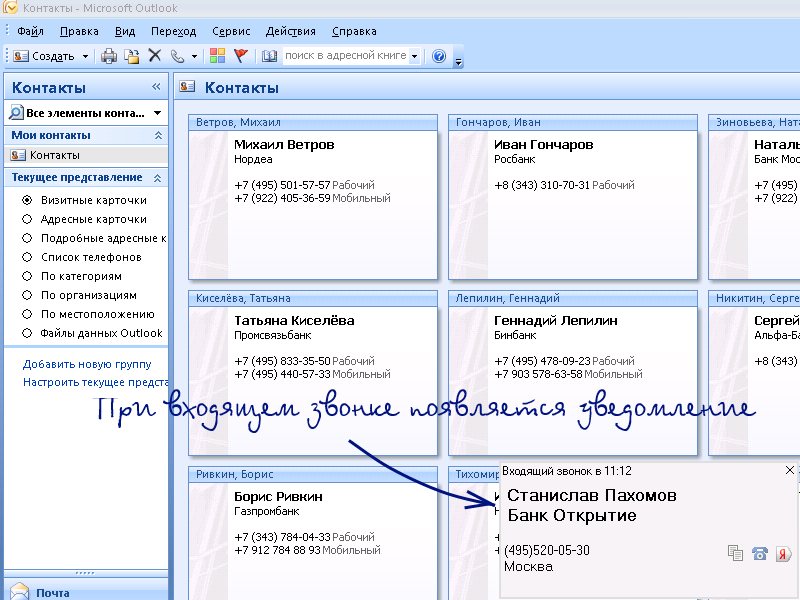Image resolution: width=800 pixels, height=600 pixels.
Task: Open the address book search dropdown arrow
Action: 415,56
